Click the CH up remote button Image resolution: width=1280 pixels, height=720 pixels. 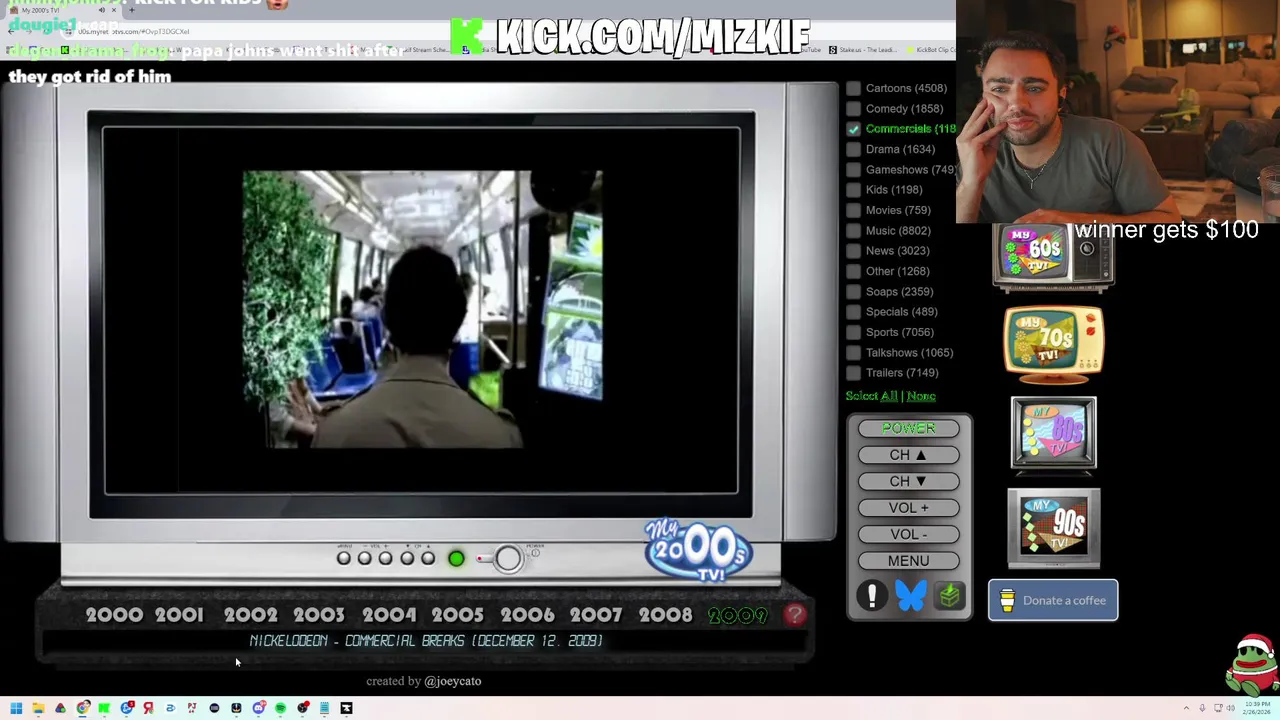[908, 455]
